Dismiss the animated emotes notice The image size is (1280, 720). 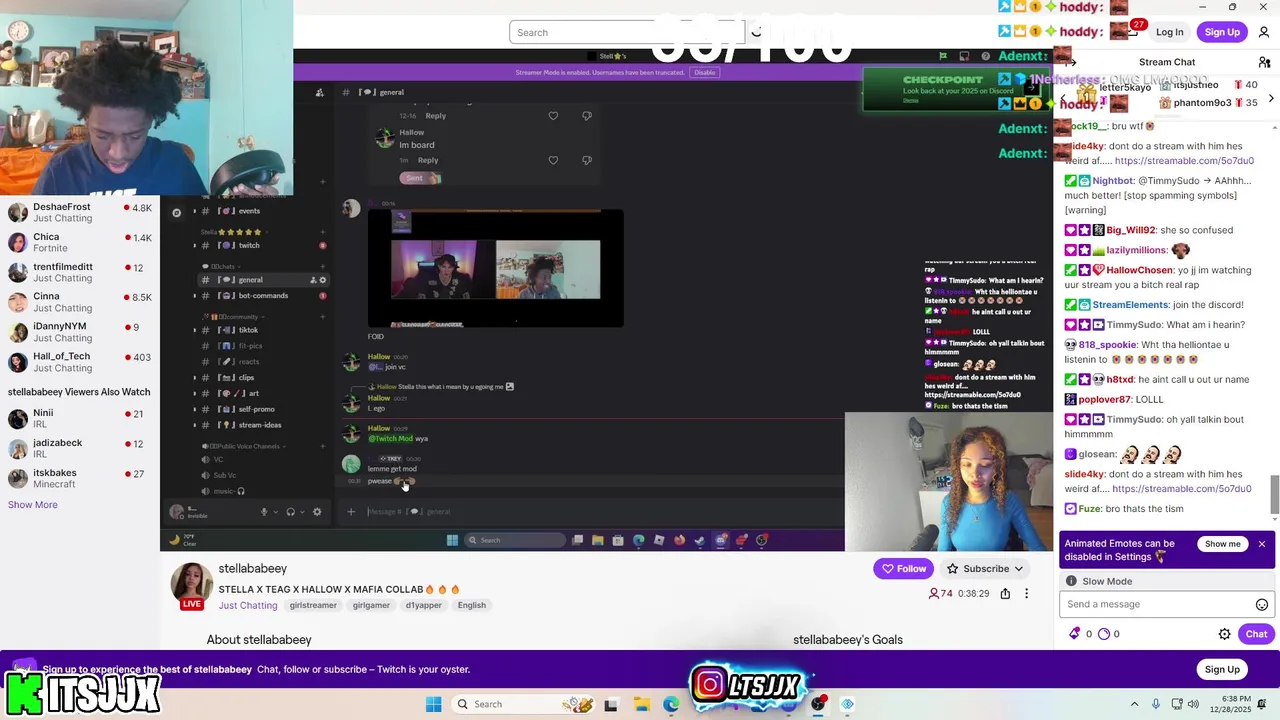click(1262, 544)
